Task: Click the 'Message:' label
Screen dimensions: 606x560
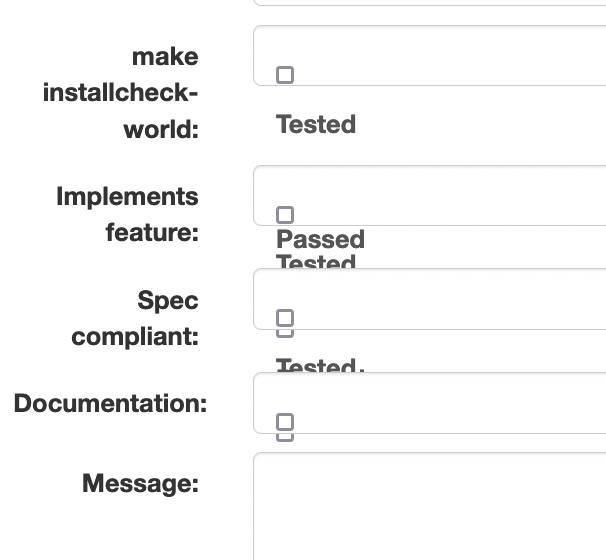Action: [x=140, y=484]
